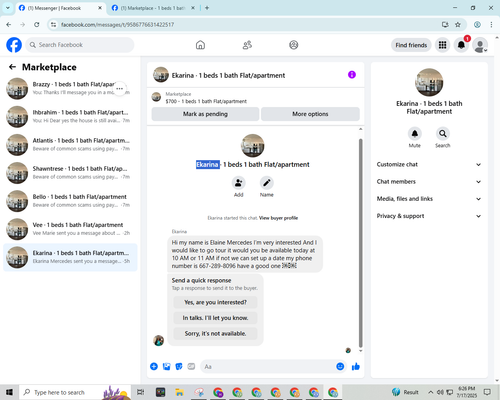Choose a sticker icon

(179, 367)
